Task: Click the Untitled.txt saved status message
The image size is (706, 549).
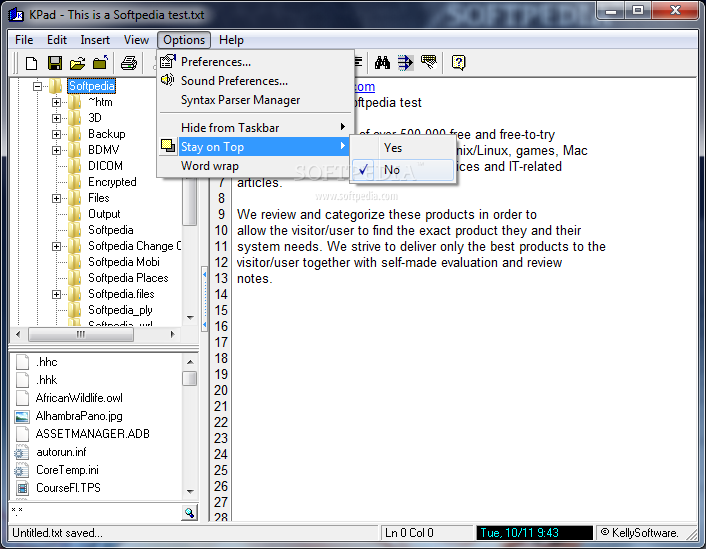Action: [x=58, y=533]
